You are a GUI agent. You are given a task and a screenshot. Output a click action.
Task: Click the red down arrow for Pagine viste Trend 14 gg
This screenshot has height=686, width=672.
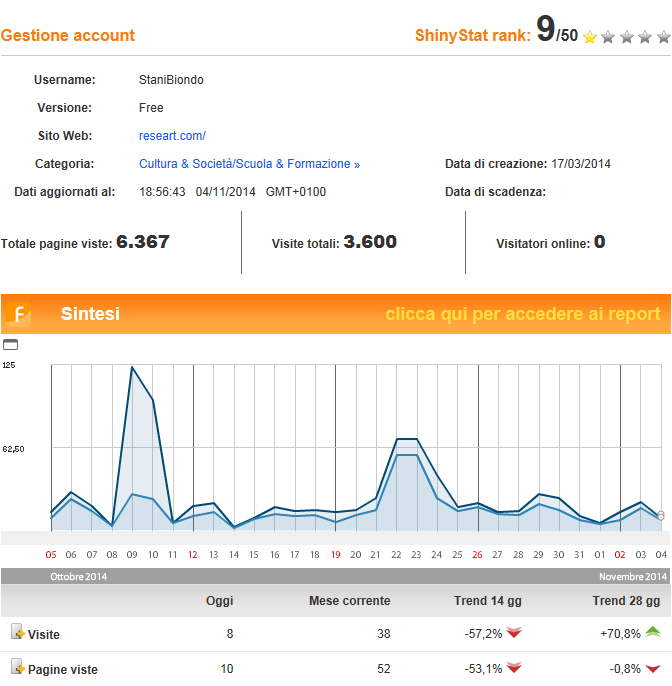(515, 669)
